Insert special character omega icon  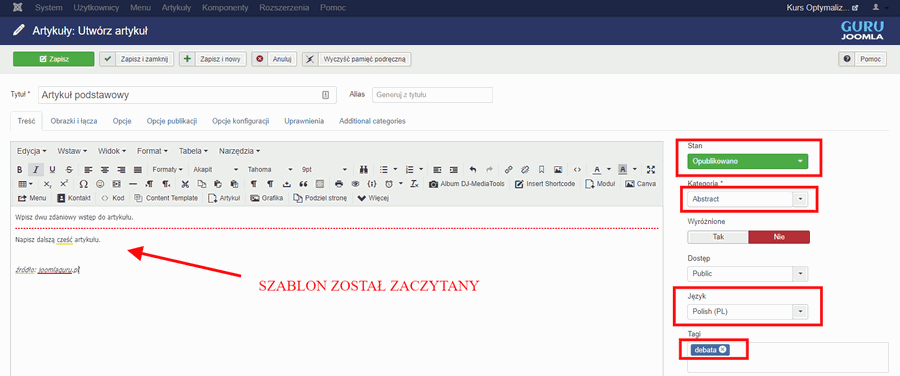click(83, 184)
